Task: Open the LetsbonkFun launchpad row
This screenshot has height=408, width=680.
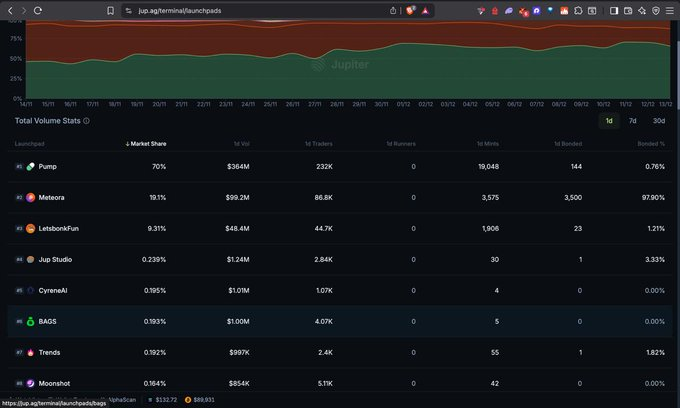Action: point(340,228)
